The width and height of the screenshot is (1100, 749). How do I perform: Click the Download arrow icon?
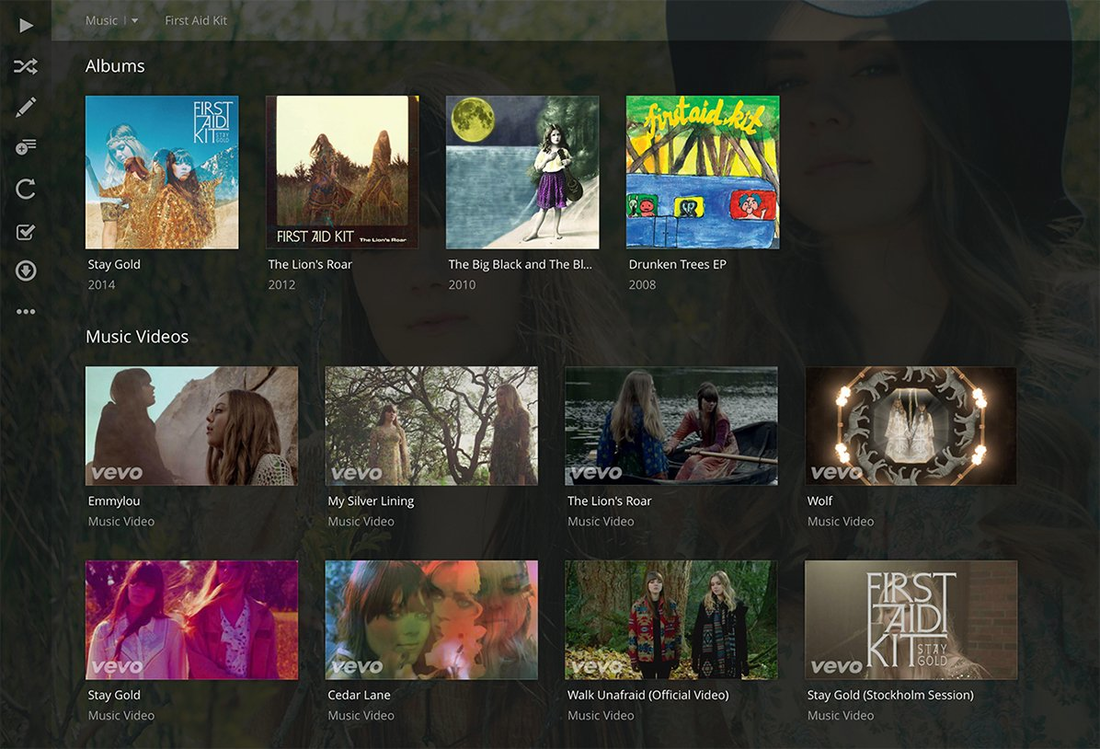[26, 271]
